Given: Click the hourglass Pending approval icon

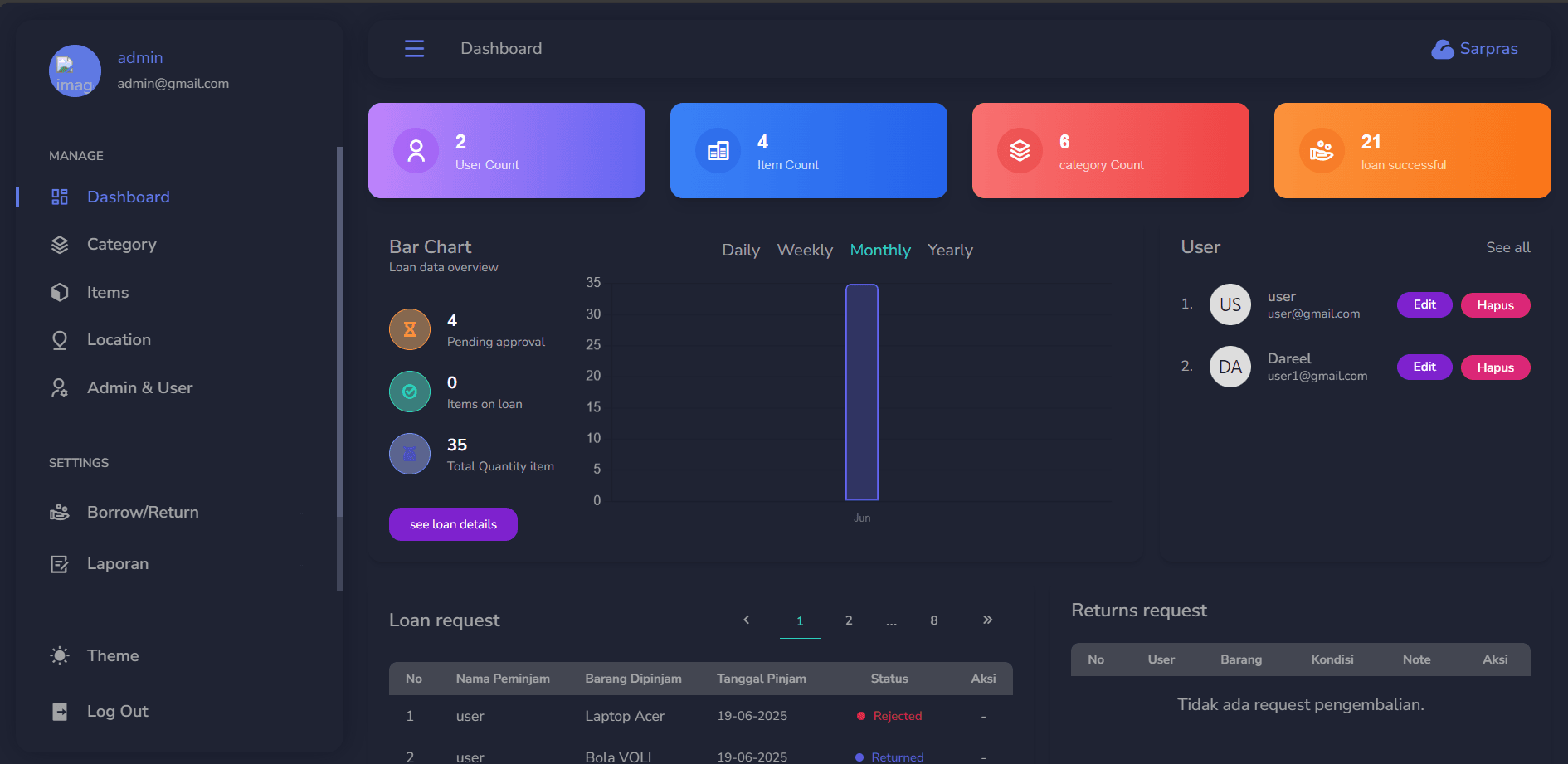Looking at the screenshot, I should [x=410, y=329].
